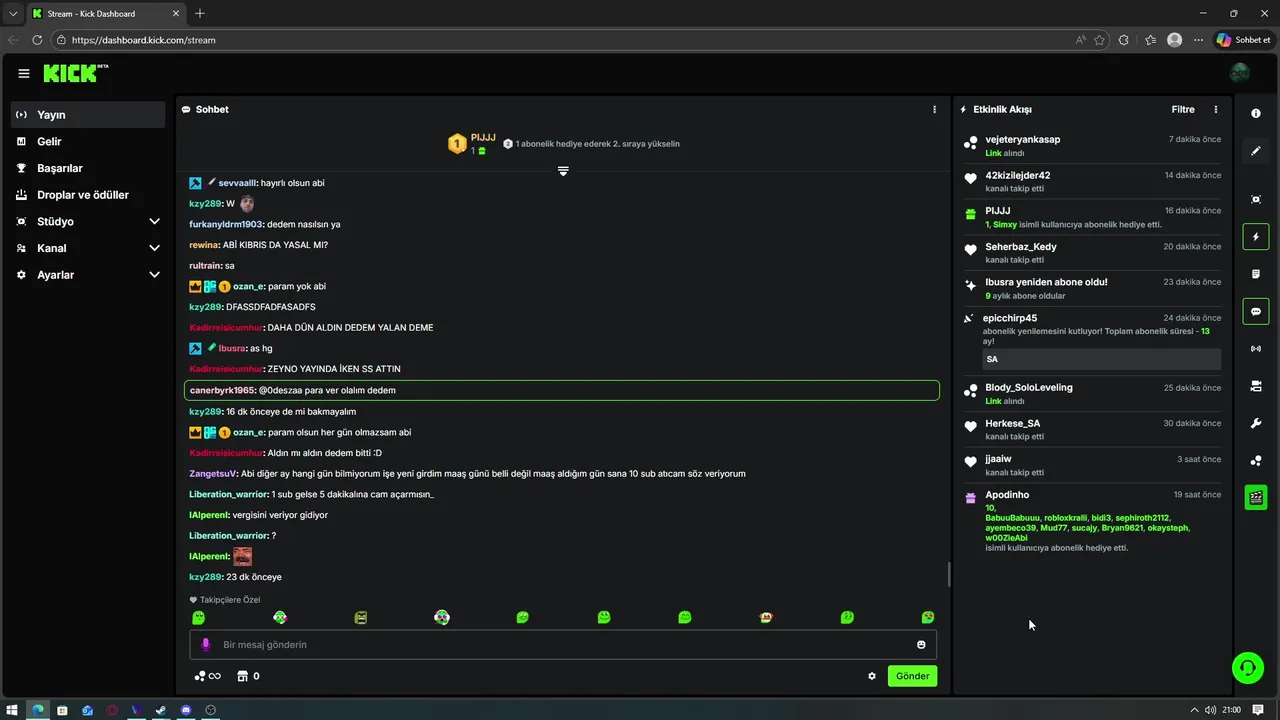Screen dimensions: 1280x720
Task: Open the green clapperboard clips icon
Action: 1256,497
